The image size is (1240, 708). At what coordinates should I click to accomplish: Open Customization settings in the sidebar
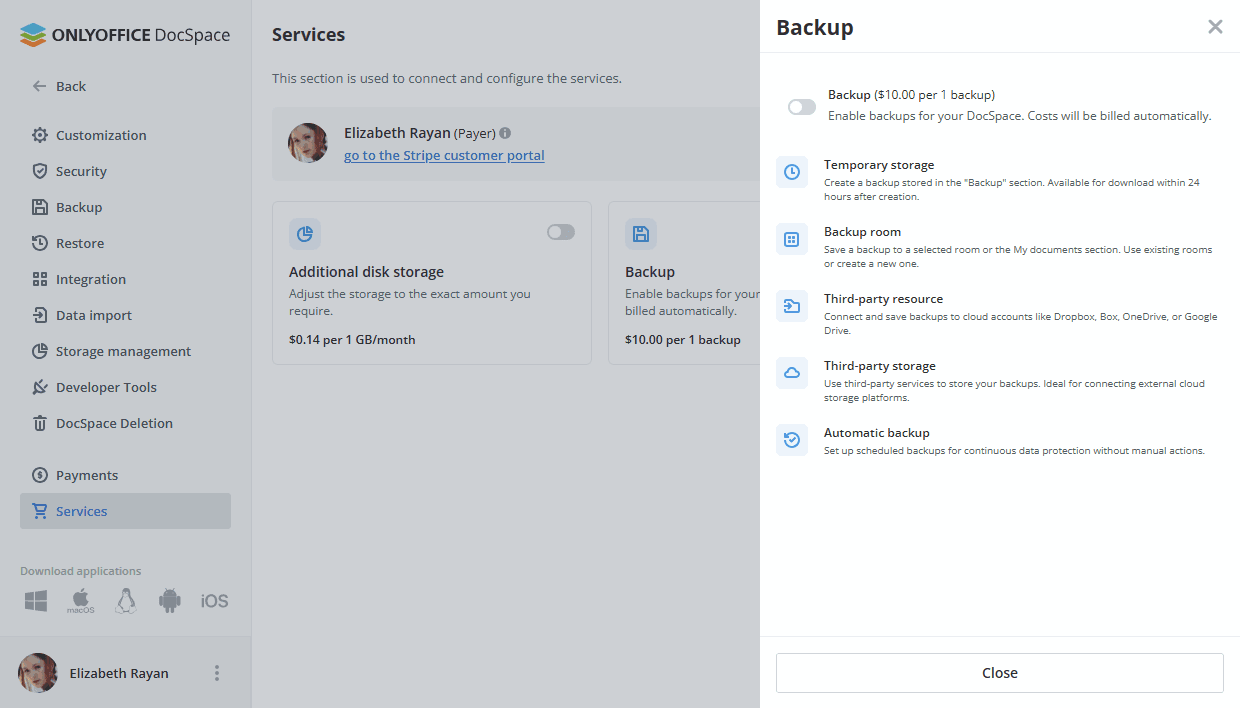point(100,135)
